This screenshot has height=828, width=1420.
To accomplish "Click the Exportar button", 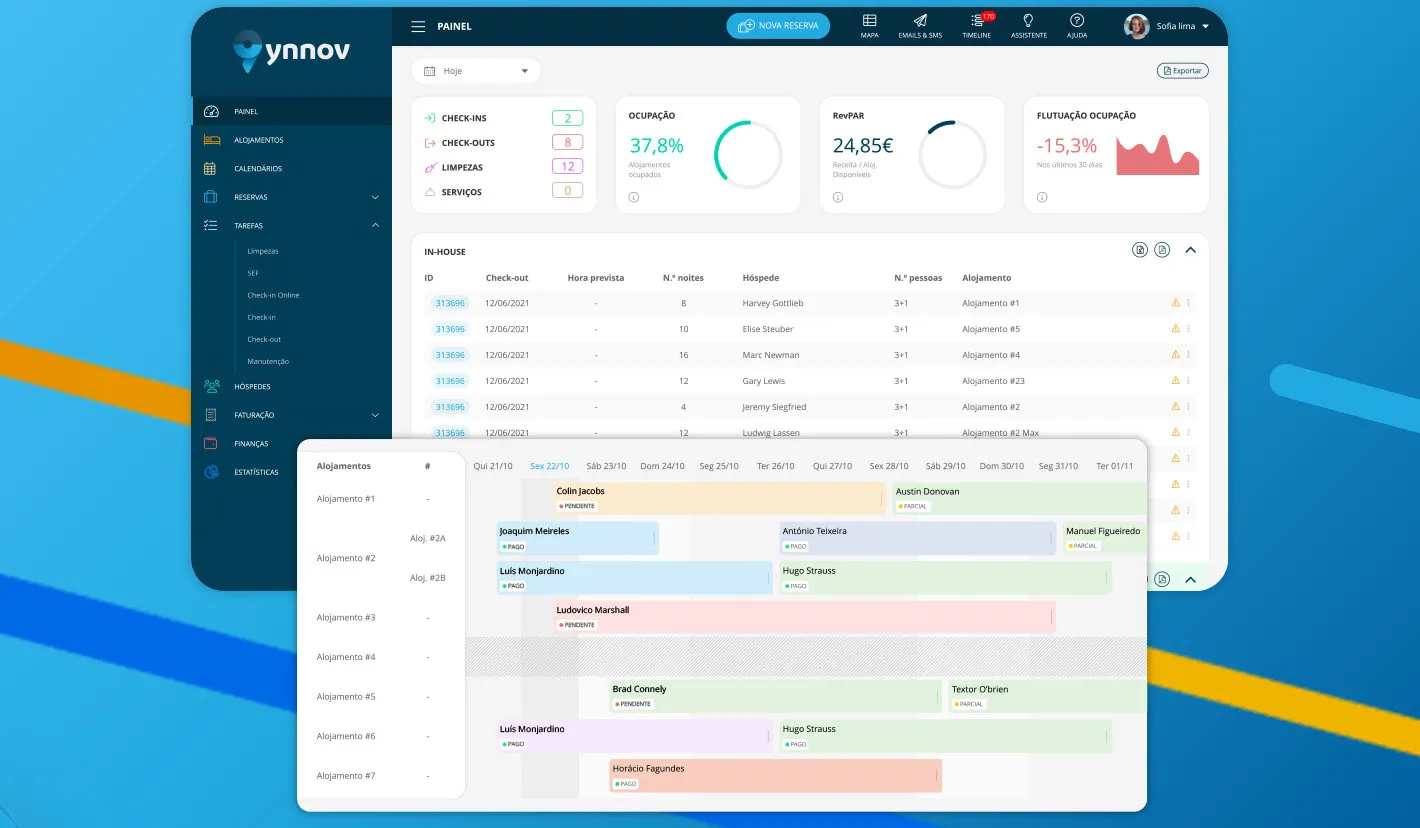I will [1183, 71].
